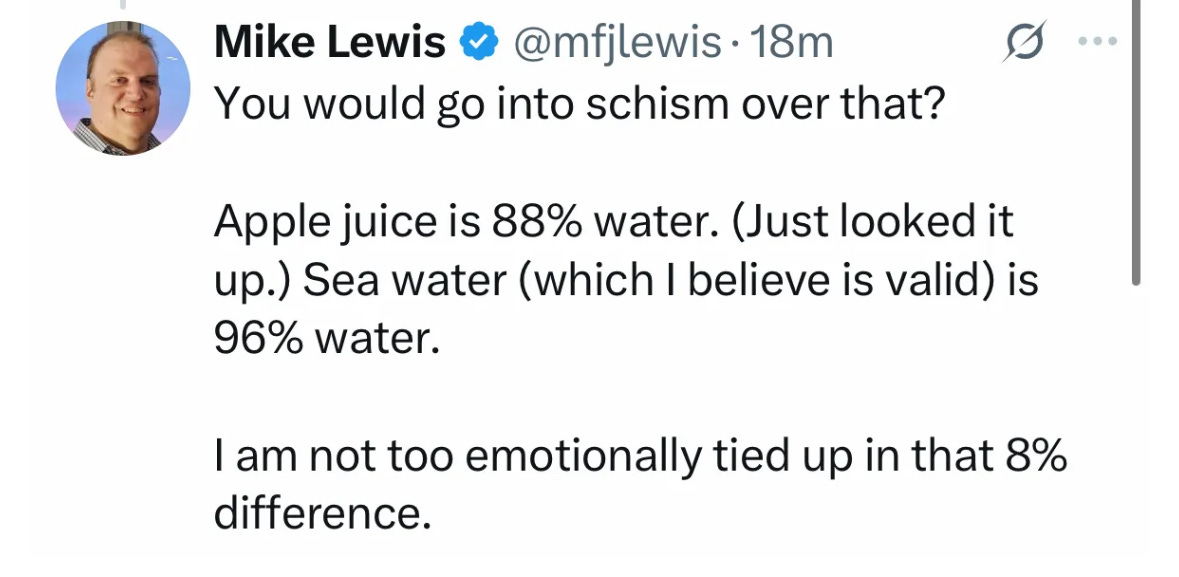The height and width of the screenshot is (577, 1179).
Task: Click the Mike Lewis display name
Action: tap(330, 42)
